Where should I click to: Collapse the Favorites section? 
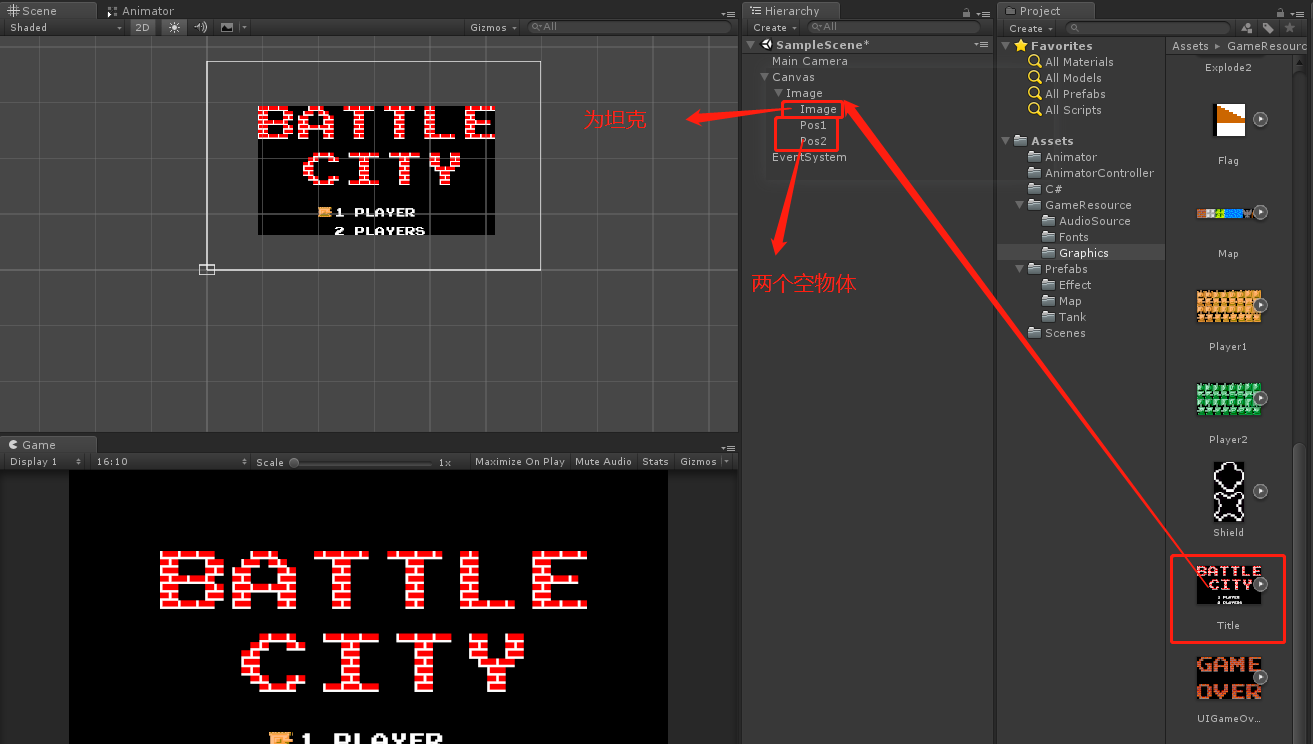pyautogui.click(x=1006, y=46)
